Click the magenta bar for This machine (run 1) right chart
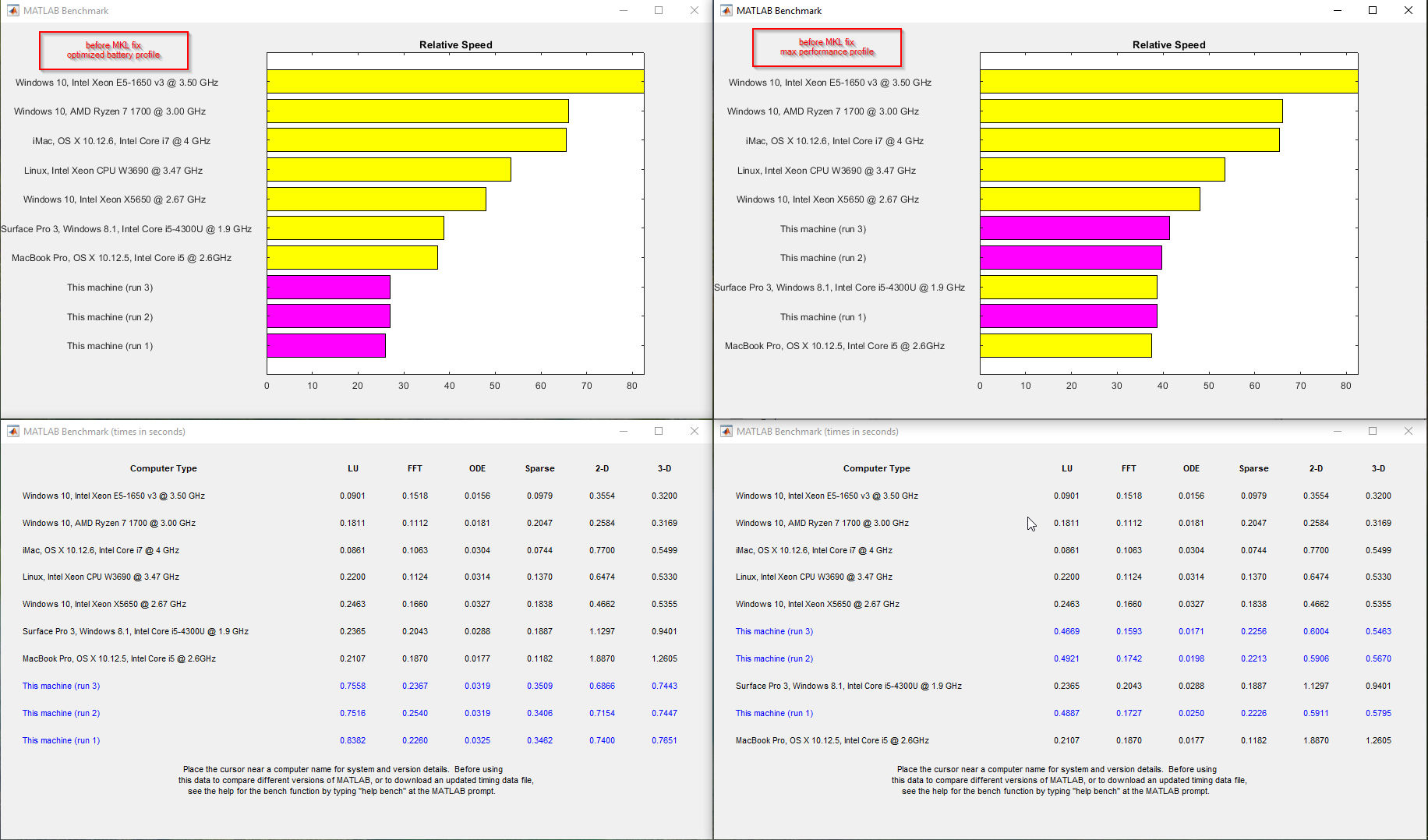 click(1068, 316)
